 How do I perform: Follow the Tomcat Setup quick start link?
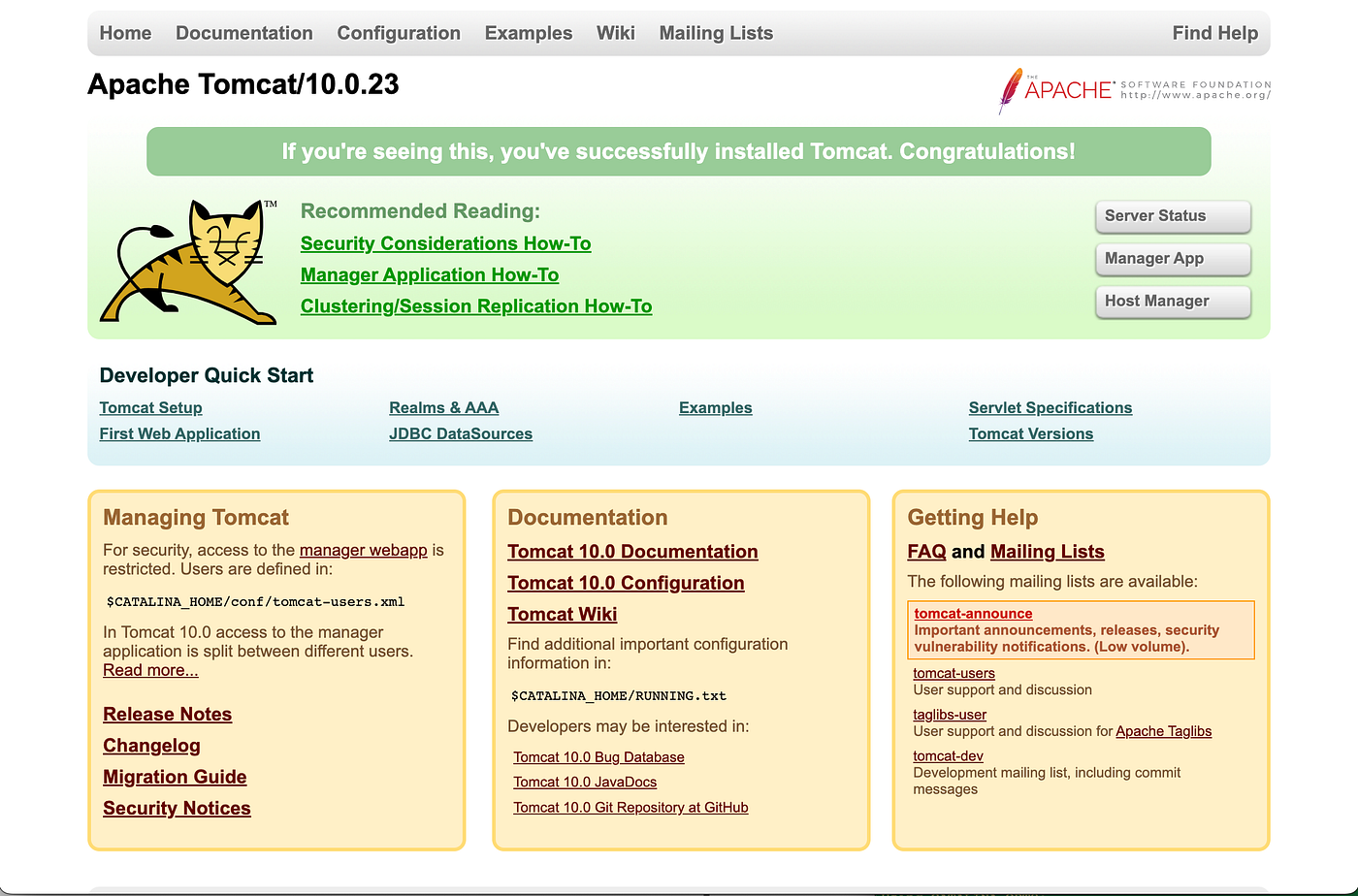tap(150, 408)
